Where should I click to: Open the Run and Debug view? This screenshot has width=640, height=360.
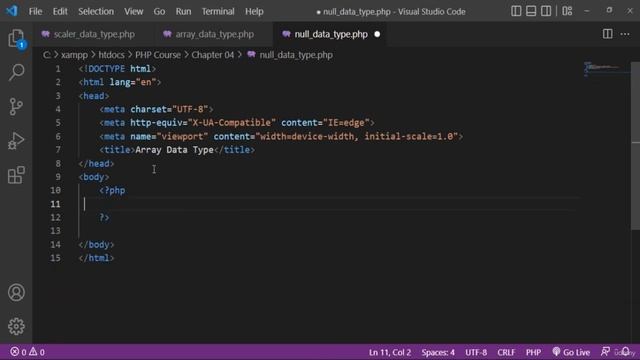click(16, 141)
